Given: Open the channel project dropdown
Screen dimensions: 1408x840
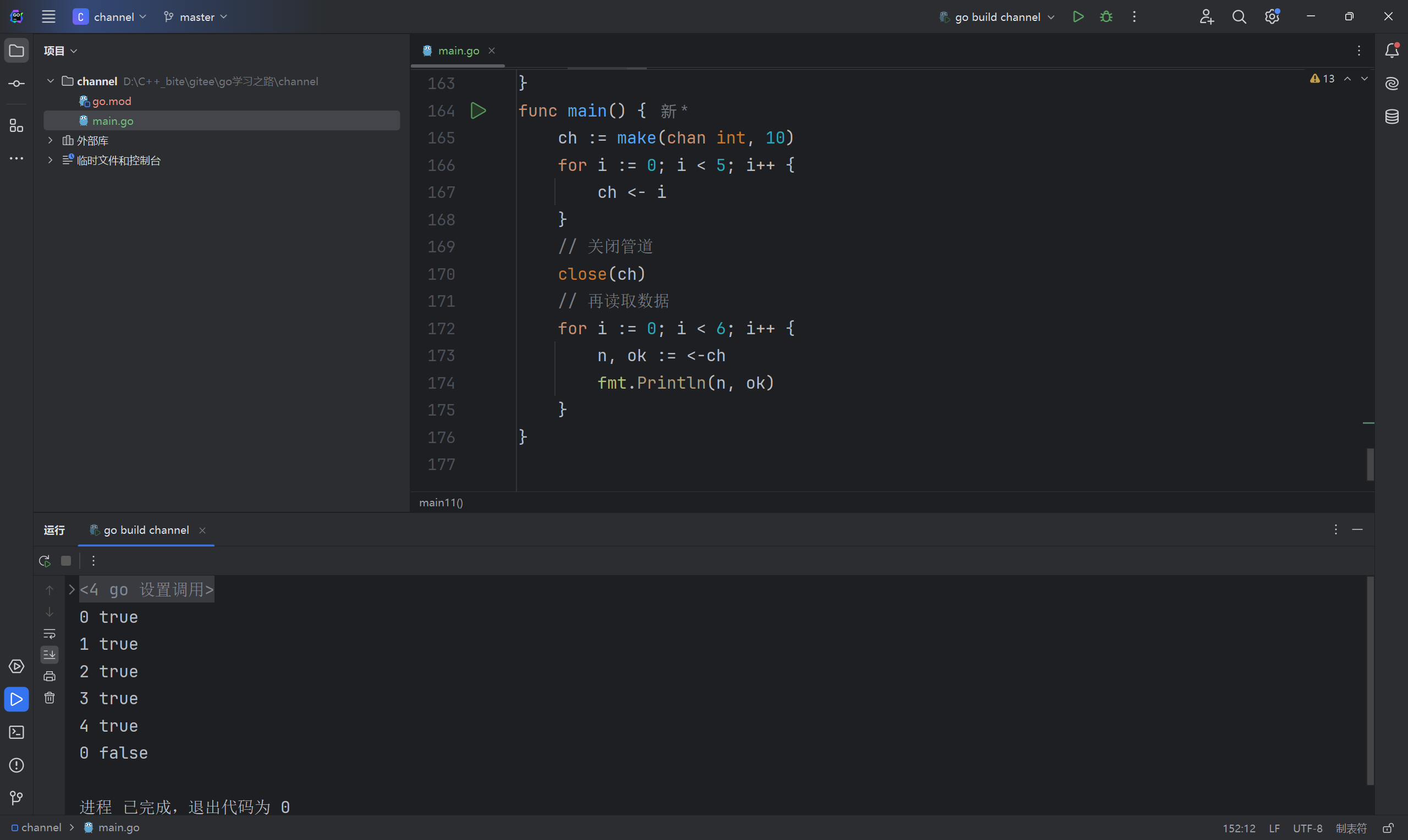Looking at the screenshot, I should 110,16.
